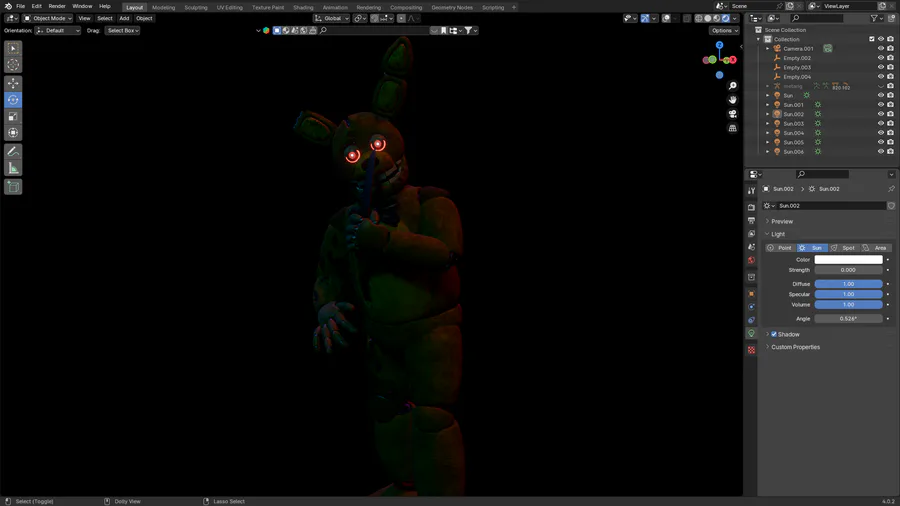Open the Texture properties tab
The height and width of the screenshot is (506, 900).
click(x=751, y=350)
